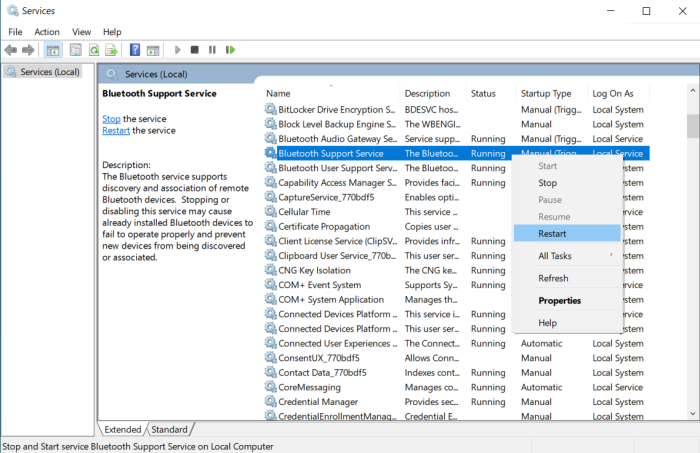Viewport: 700px width, 453px height.
Task: Open the Help question mark icon
Action: click(x=135, y=50)
